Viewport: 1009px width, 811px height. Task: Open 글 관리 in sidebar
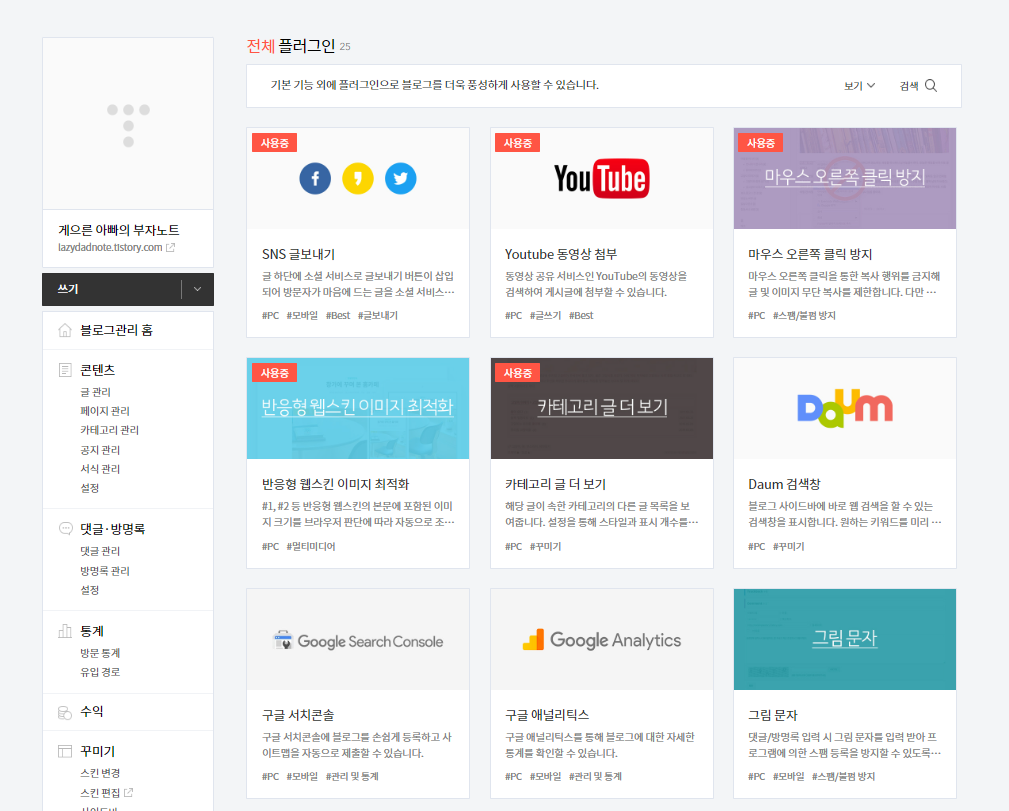(95, 392)
